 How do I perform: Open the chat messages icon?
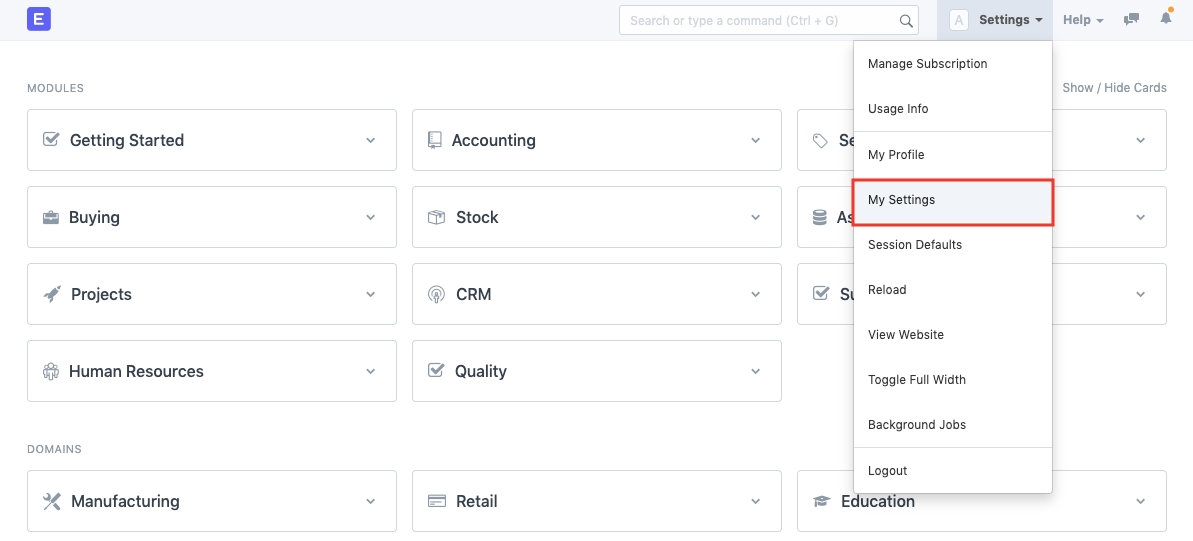tap(1131, 19)
